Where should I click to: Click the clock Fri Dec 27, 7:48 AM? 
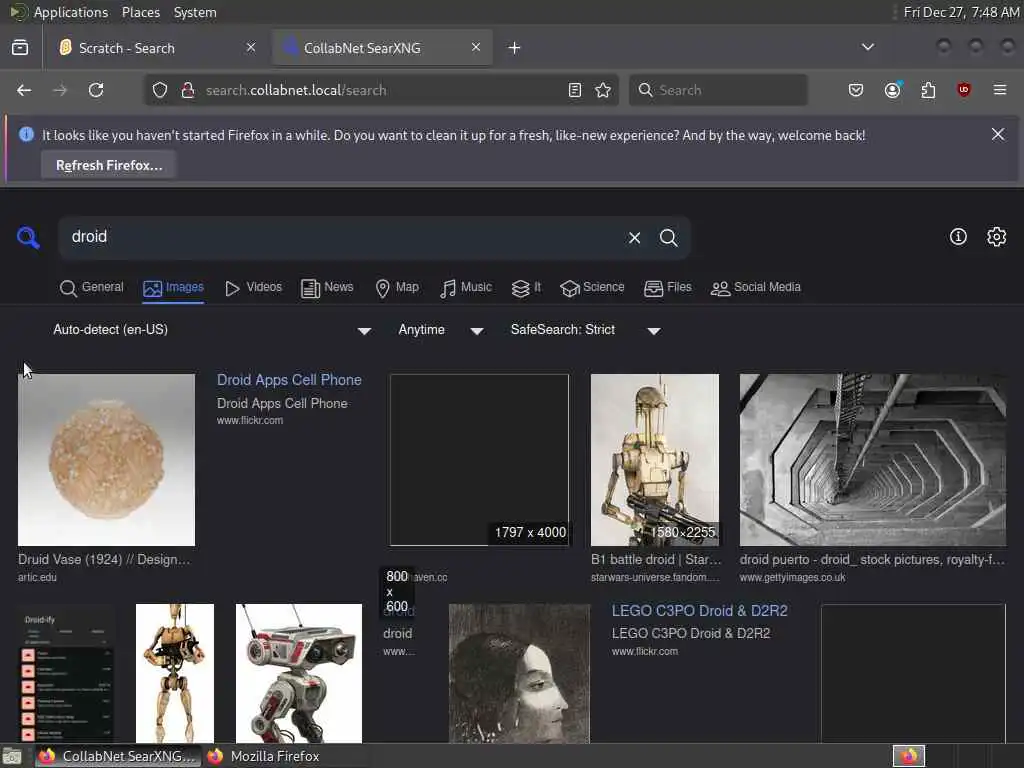click(x=961, y=12)
